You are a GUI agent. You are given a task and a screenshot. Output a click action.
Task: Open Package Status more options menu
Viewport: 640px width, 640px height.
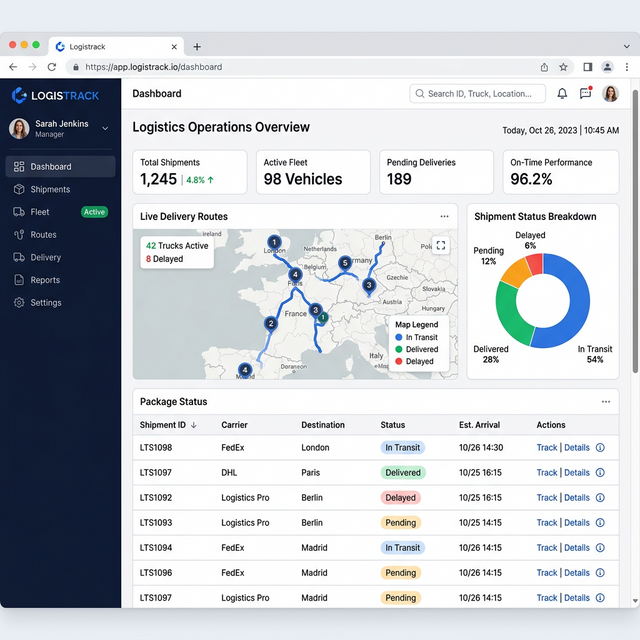tap(605, 402)
